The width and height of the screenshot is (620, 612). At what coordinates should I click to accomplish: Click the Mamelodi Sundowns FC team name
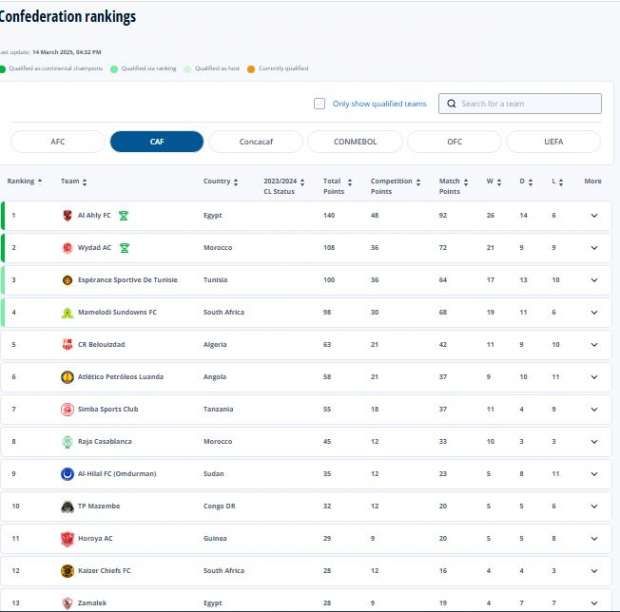click(117, 312)
